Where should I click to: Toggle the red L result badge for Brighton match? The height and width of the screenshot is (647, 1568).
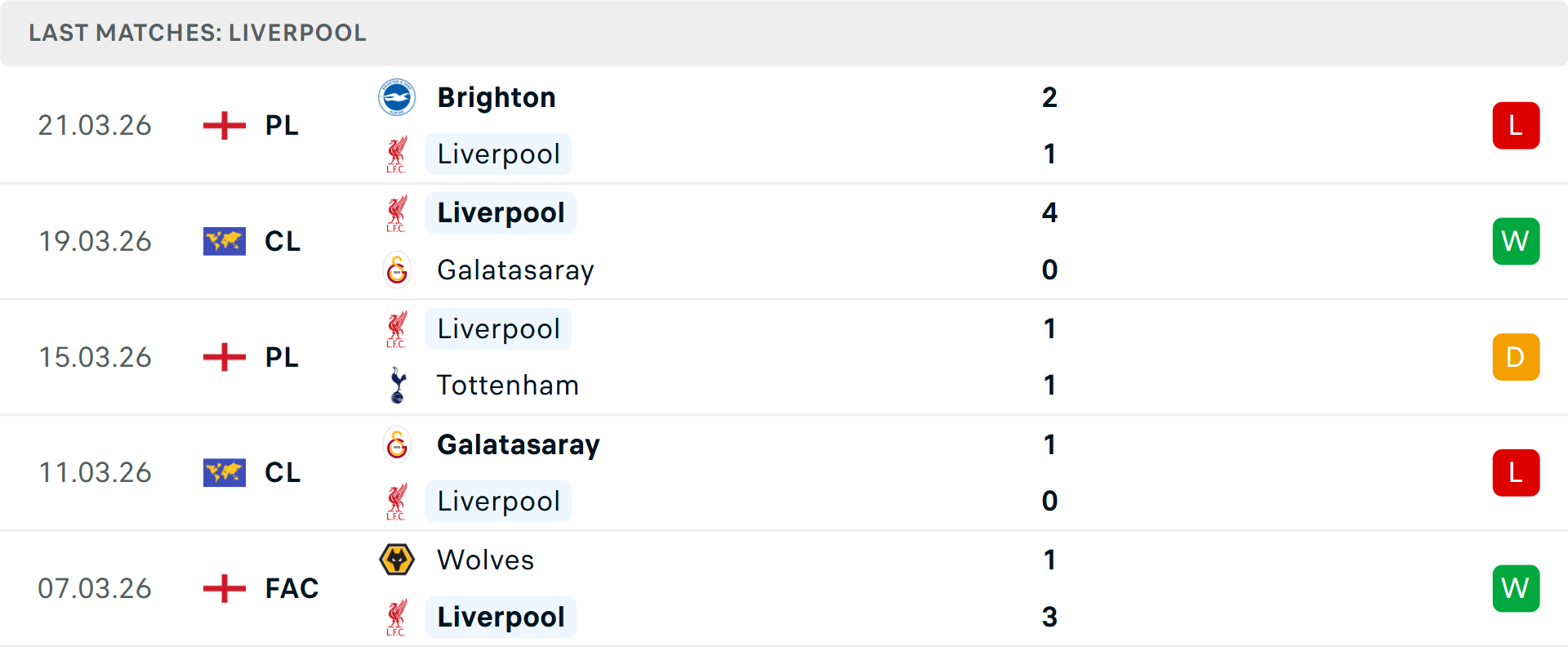1516,125
